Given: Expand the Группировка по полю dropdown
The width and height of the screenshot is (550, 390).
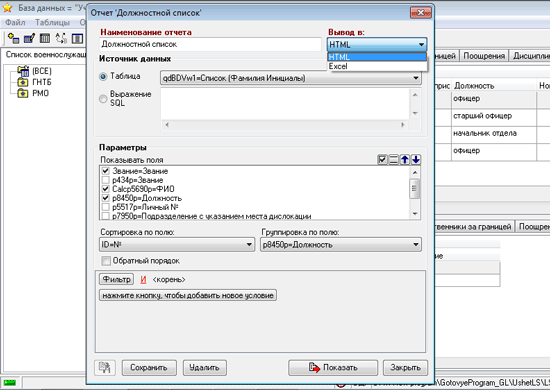Looking at the screenshot, I should (x=341, y=244).
